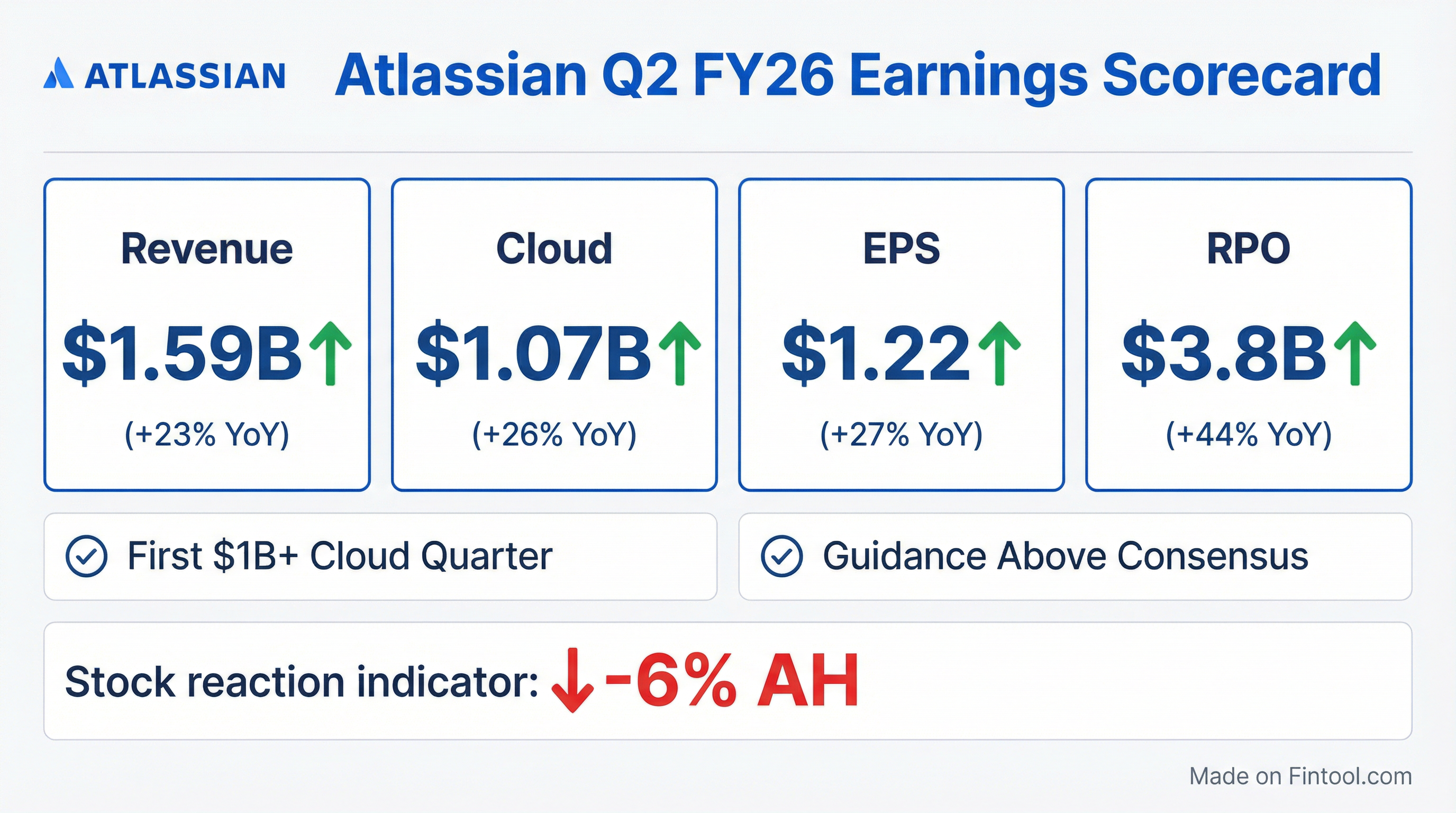Screen dimensions: 1456x813
Task: Click the Made on Fintool.com link
Action: (x=1300, y=777)
